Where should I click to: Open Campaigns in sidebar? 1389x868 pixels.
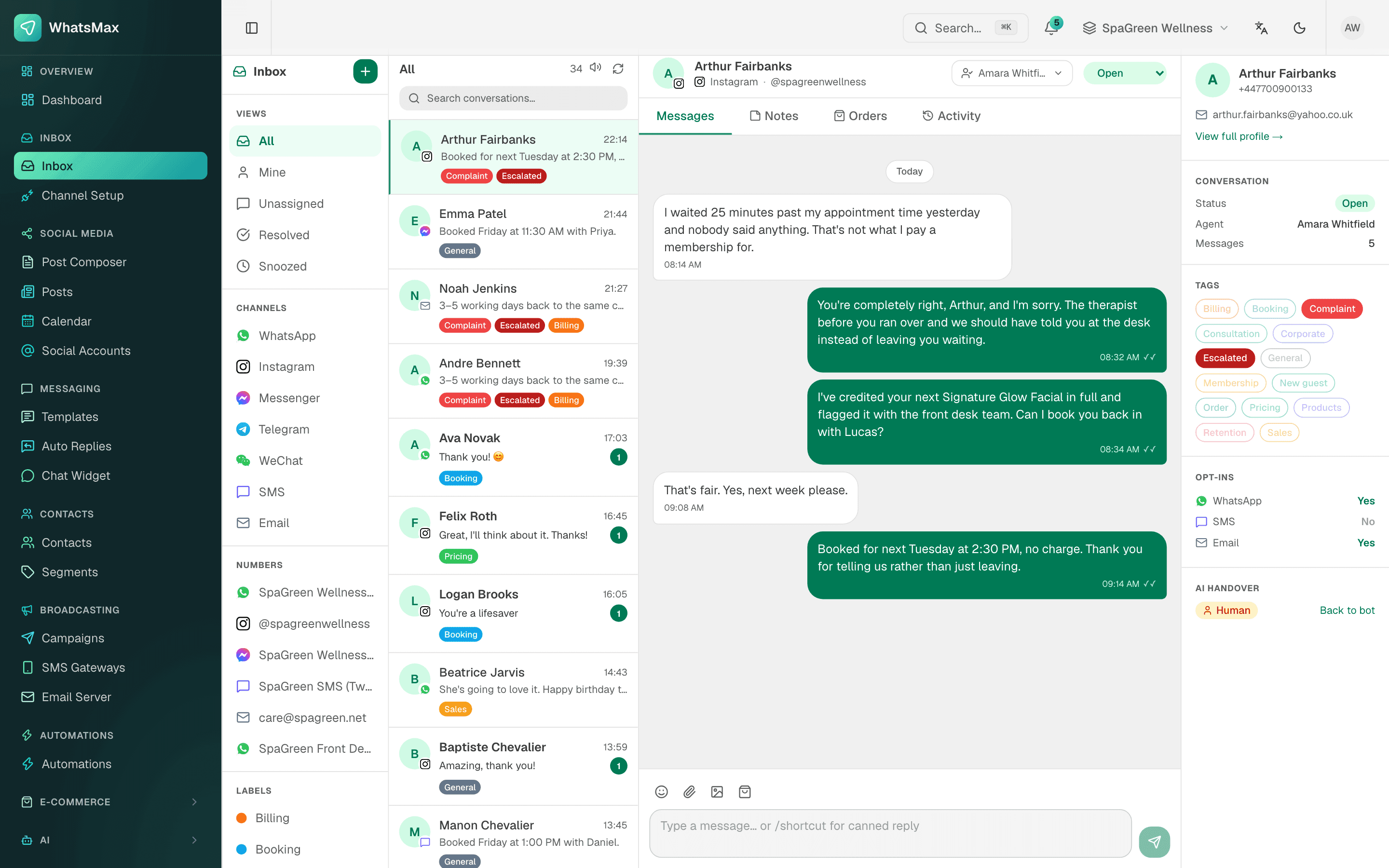pos(110,638)
